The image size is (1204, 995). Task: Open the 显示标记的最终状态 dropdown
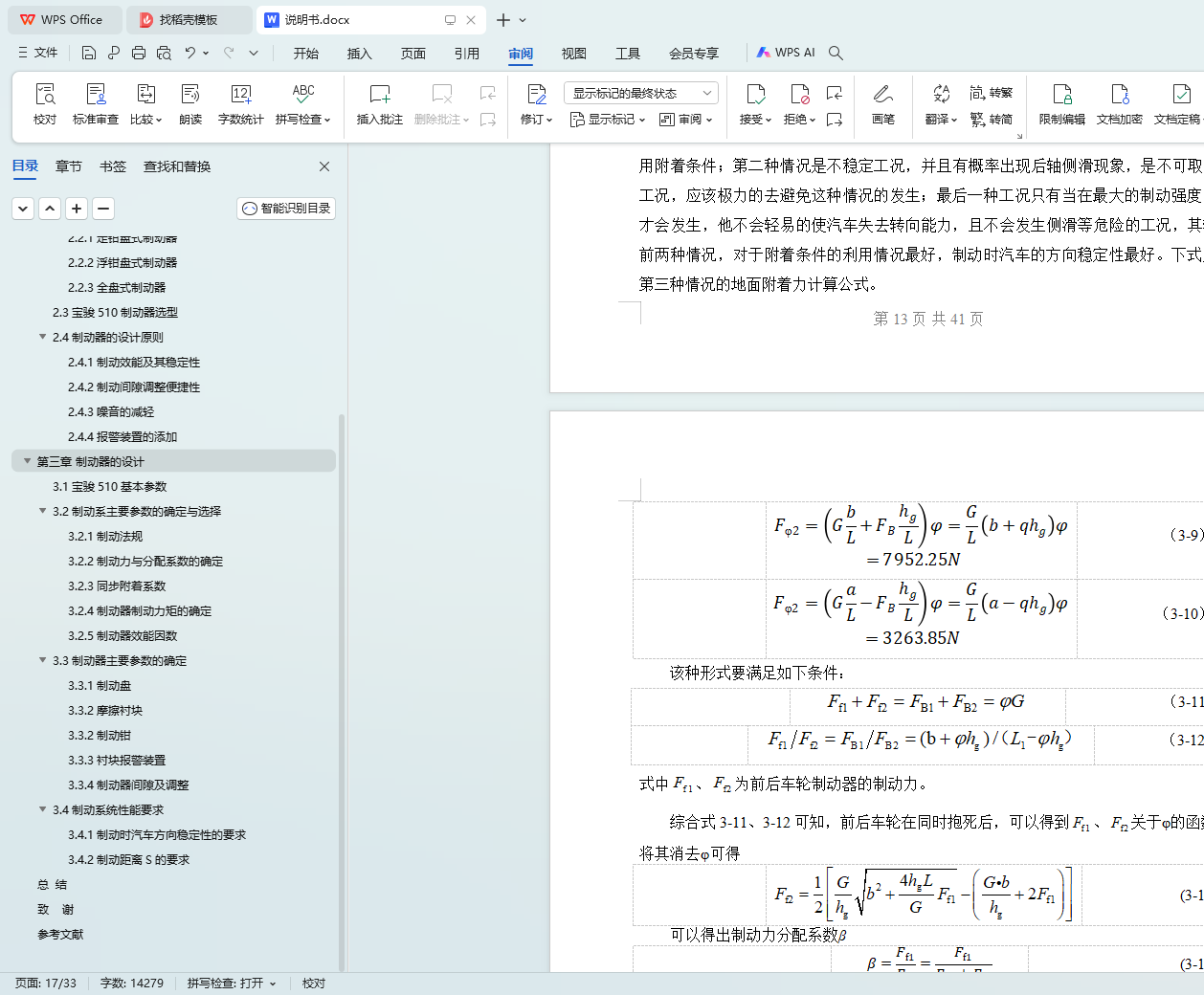[641, 93]
